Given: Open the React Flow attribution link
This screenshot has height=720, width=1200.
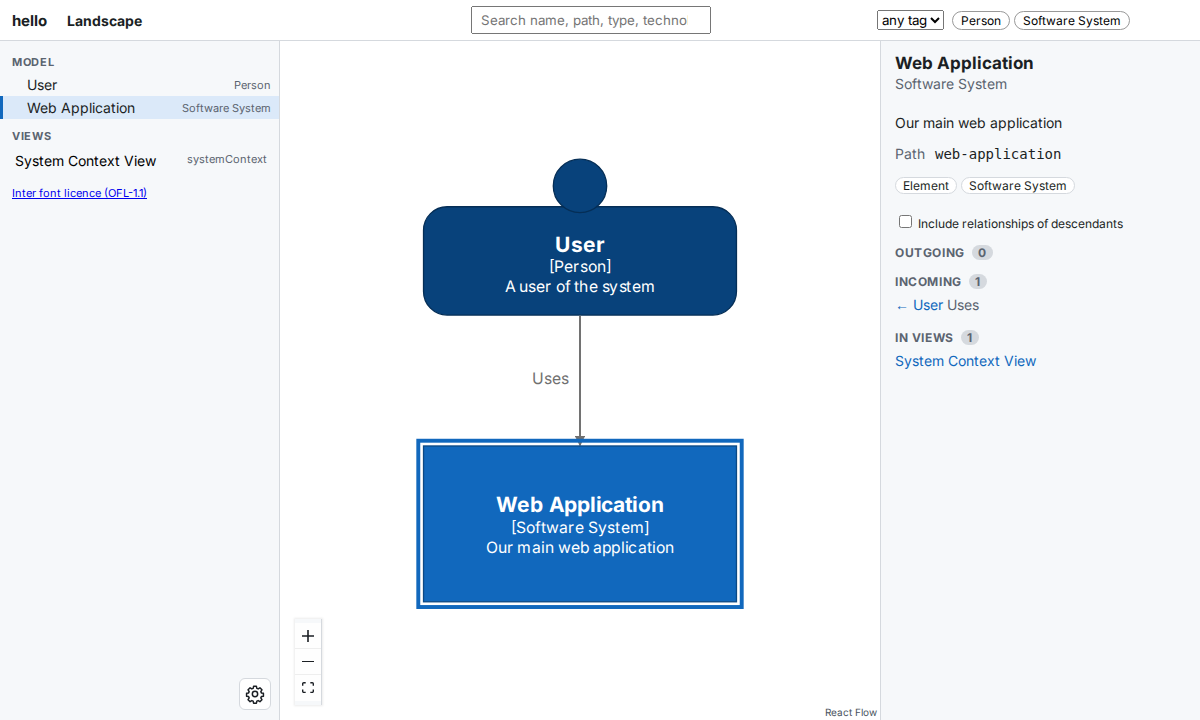Looking at the screenshot, I should (x=851, y=712).
